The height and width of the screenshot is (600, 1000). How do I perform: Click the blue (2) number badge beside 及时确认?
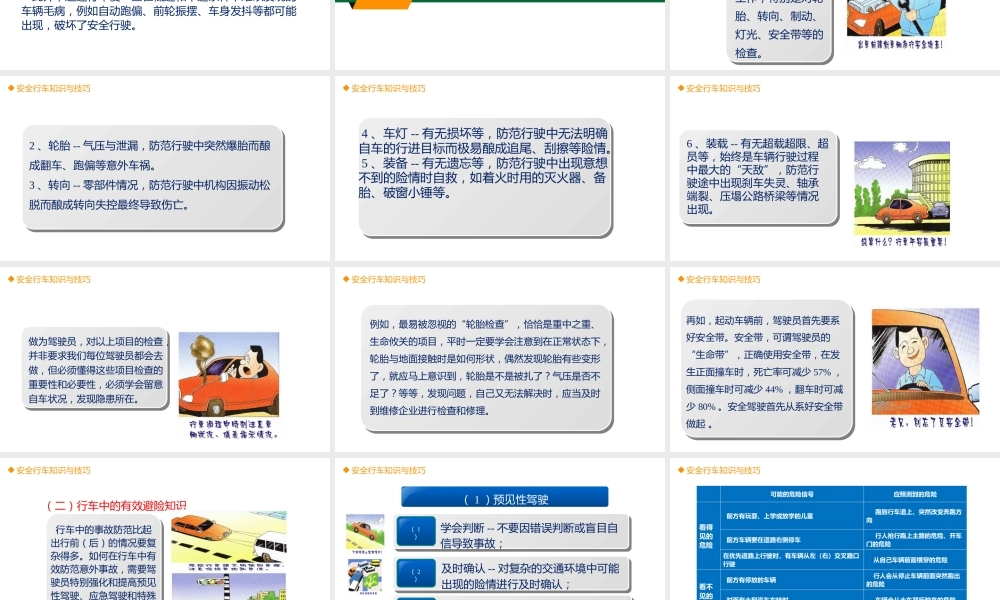click(x=416, y=573)
